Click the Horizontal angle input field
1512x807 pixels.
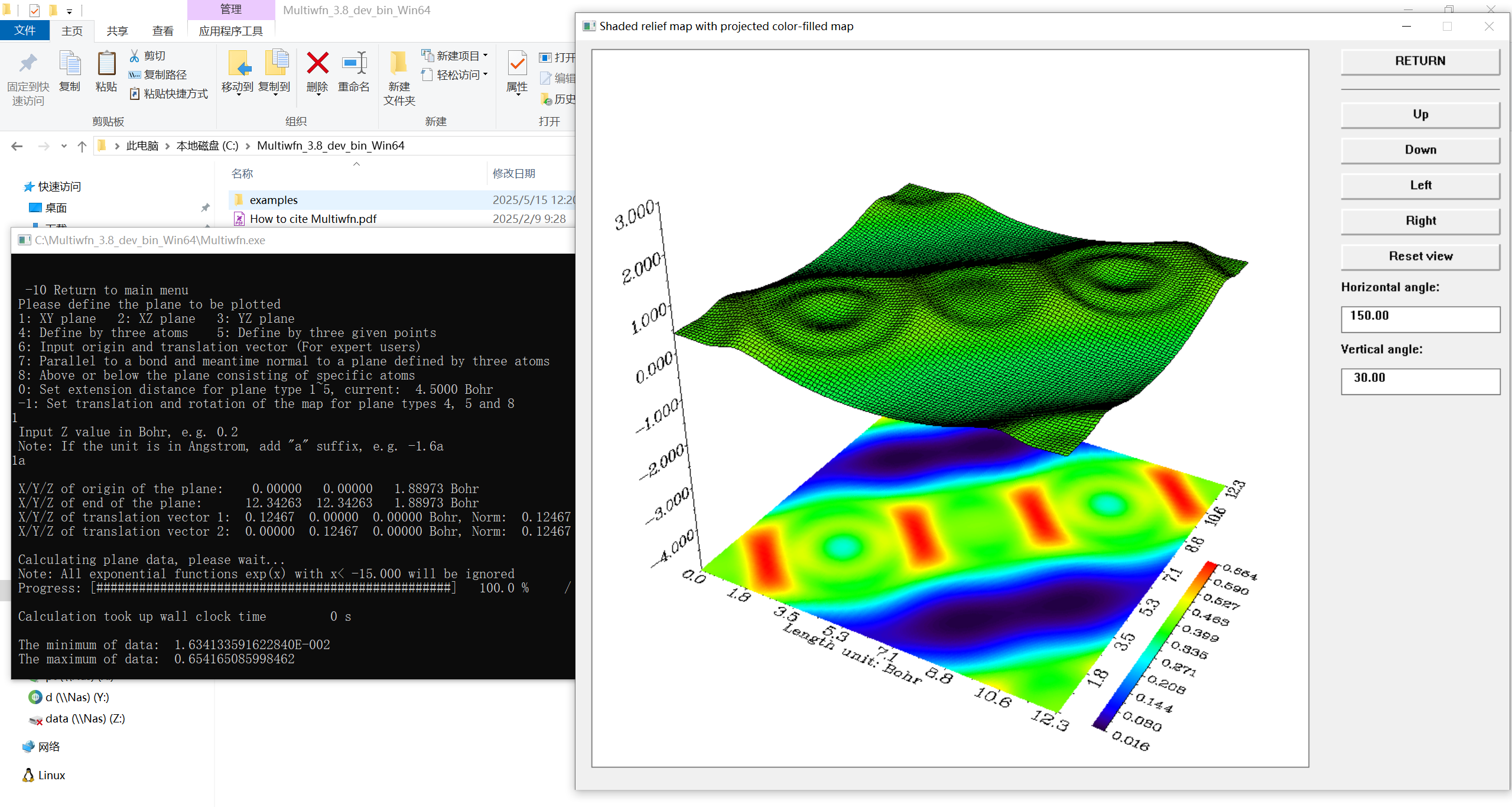[x=1420, y=318]
